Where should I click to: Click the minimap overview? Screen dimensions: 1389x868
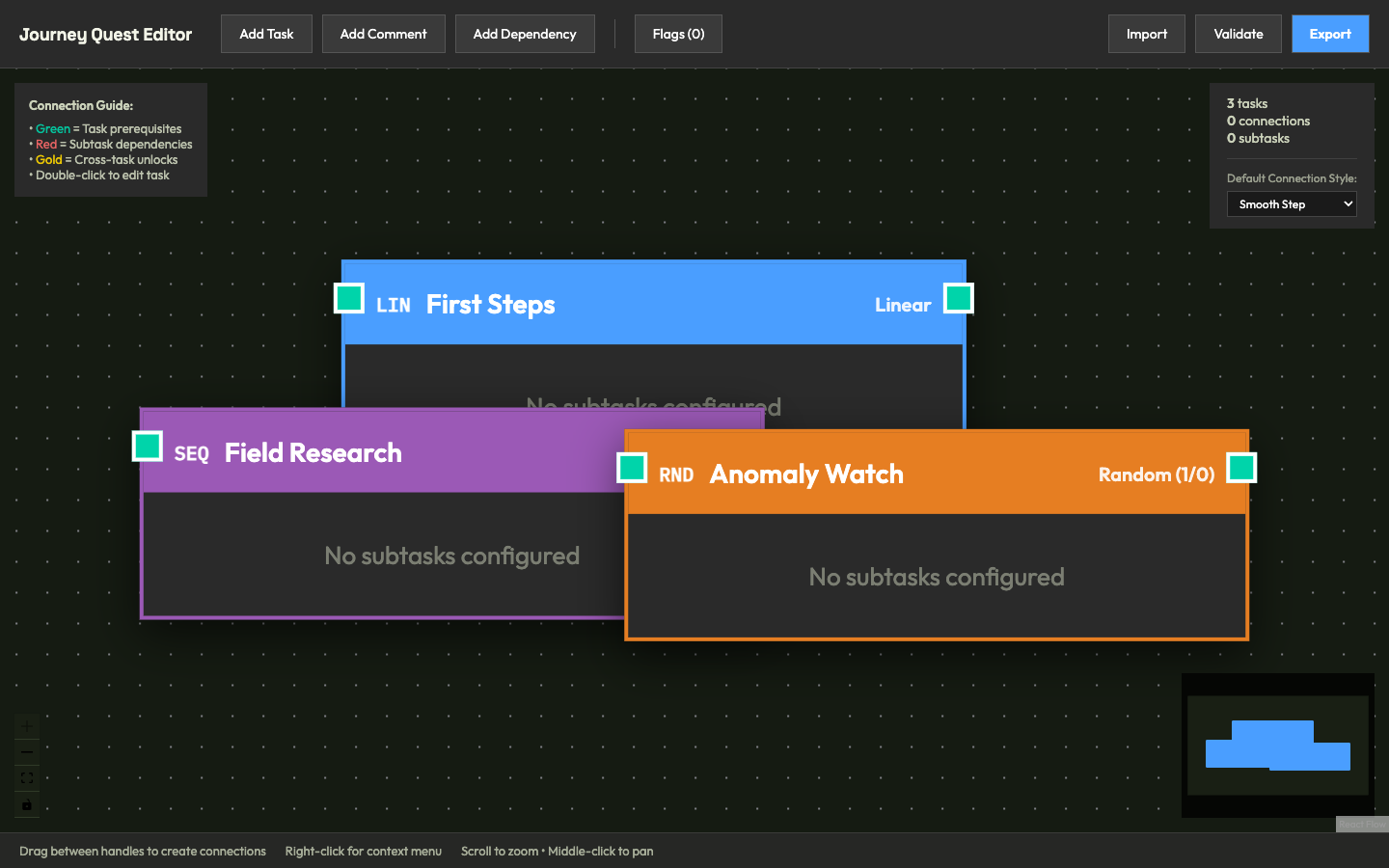coord(1277,745)
